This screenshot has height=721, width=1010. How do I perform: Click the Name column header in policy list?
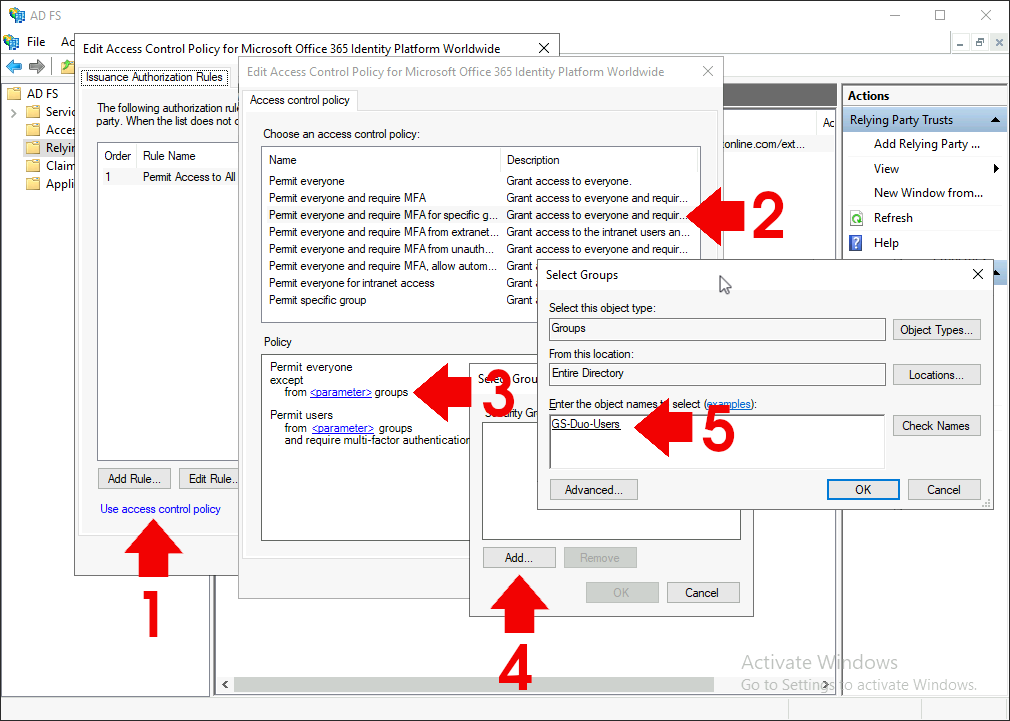pyautogui.click(x=381, y=160)
